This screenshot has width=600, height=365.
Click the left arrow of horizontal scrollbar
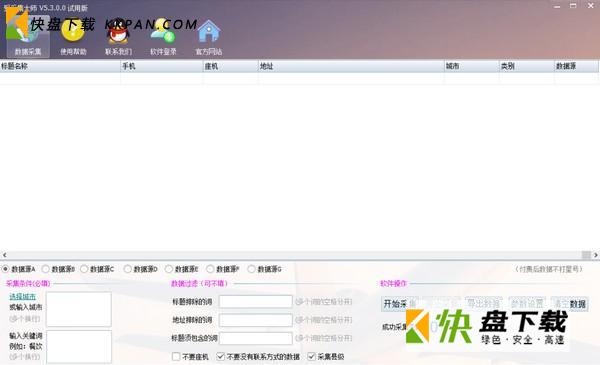coord(4,255)
